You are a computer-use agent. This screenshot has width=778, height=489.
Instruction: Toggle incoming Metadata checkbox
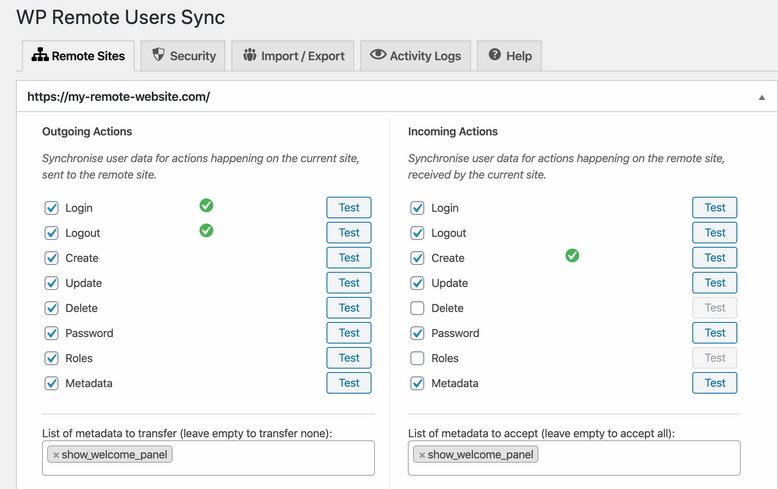[417, 383]
